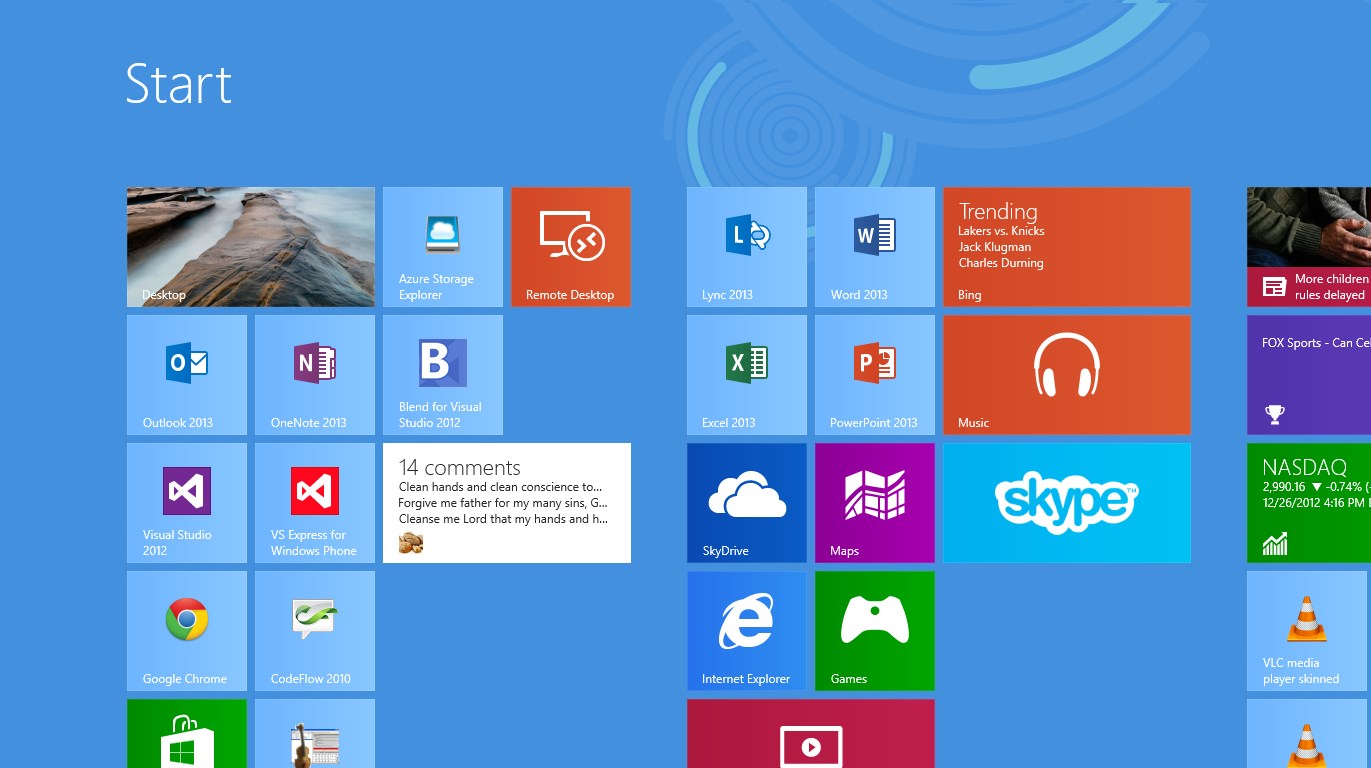Launch VLC media player skinned

pos(1306,631)
